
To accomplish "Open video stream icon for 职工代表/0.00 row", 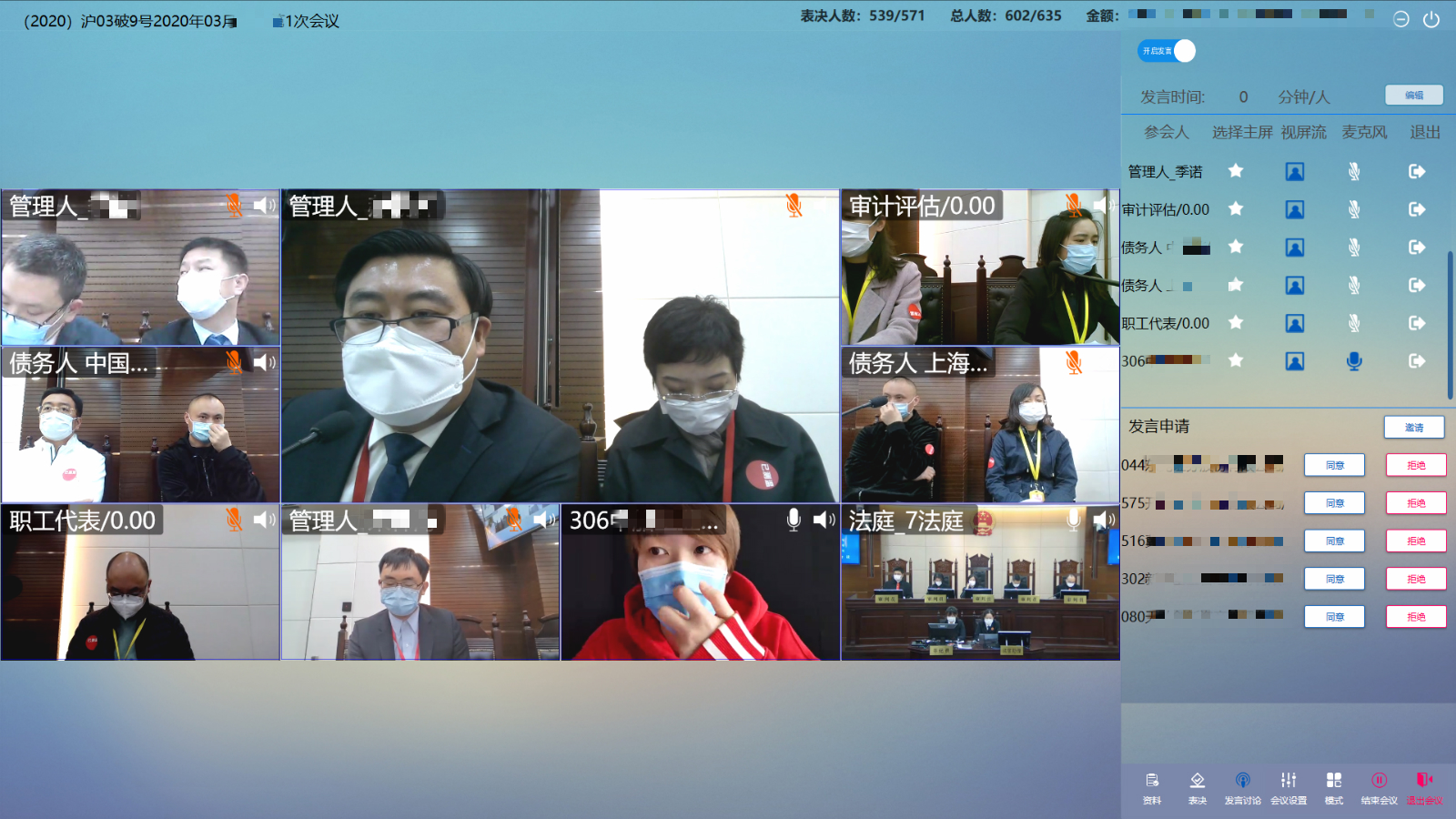I will [x=1294, y=323].
